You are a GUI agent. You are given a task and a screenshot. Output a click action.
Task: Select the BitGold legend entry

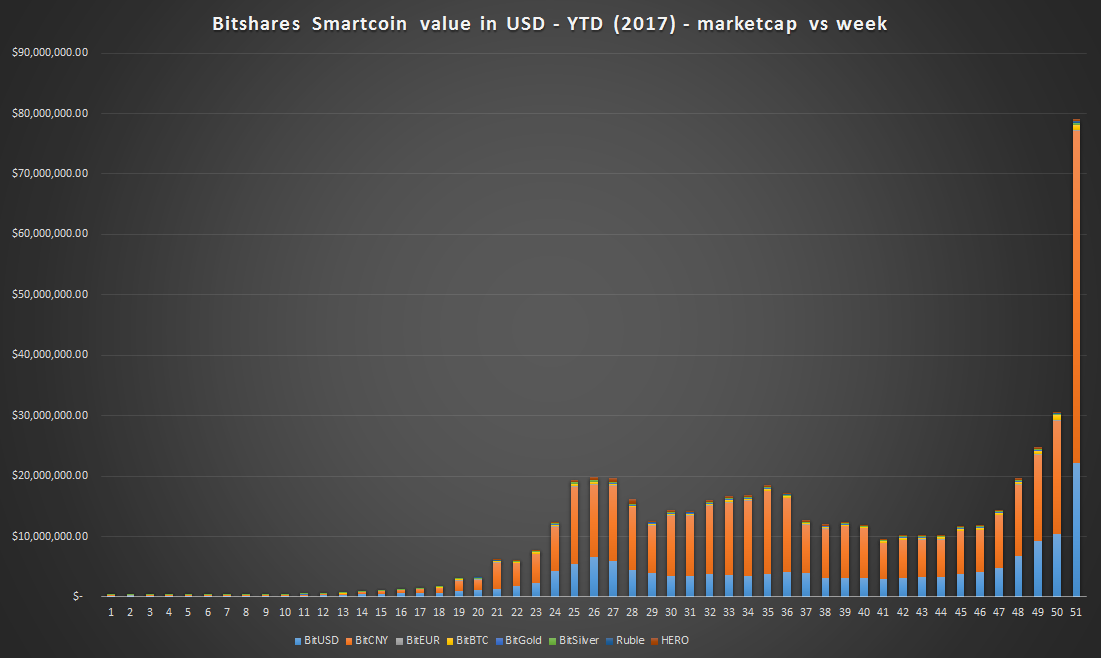click(518, 640)
